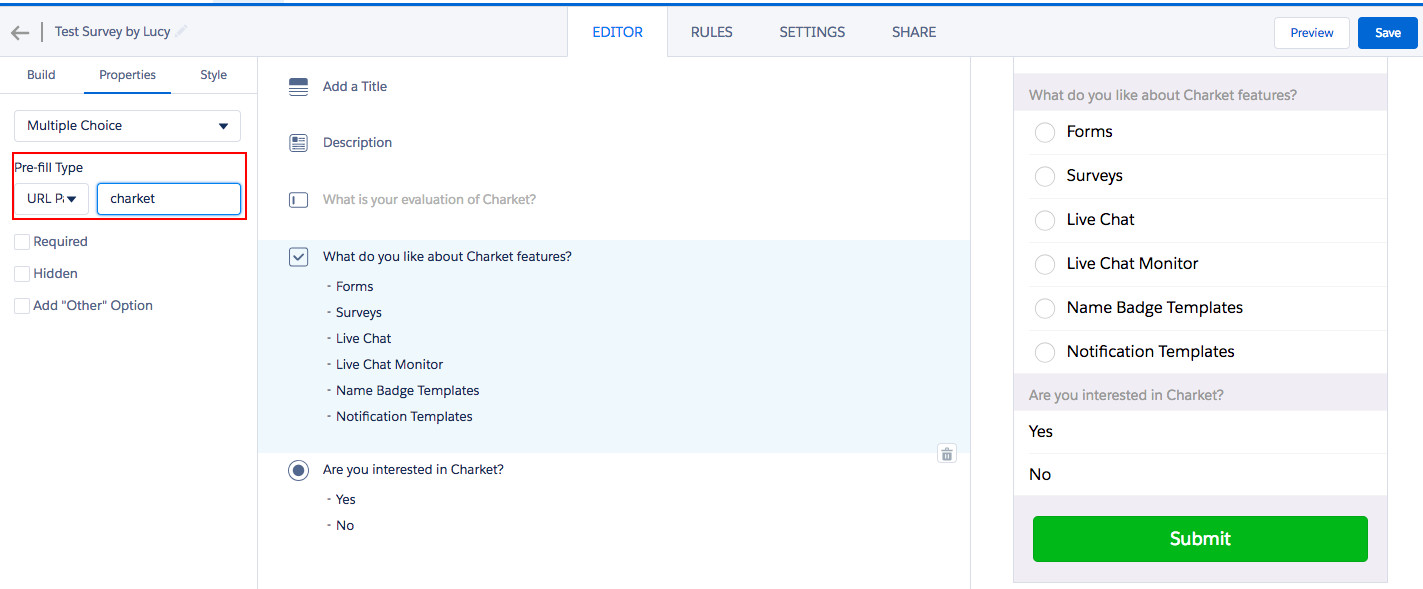The image size is (1423, 589).
Task: Click the green Submit button
Action: [1199, 539]
